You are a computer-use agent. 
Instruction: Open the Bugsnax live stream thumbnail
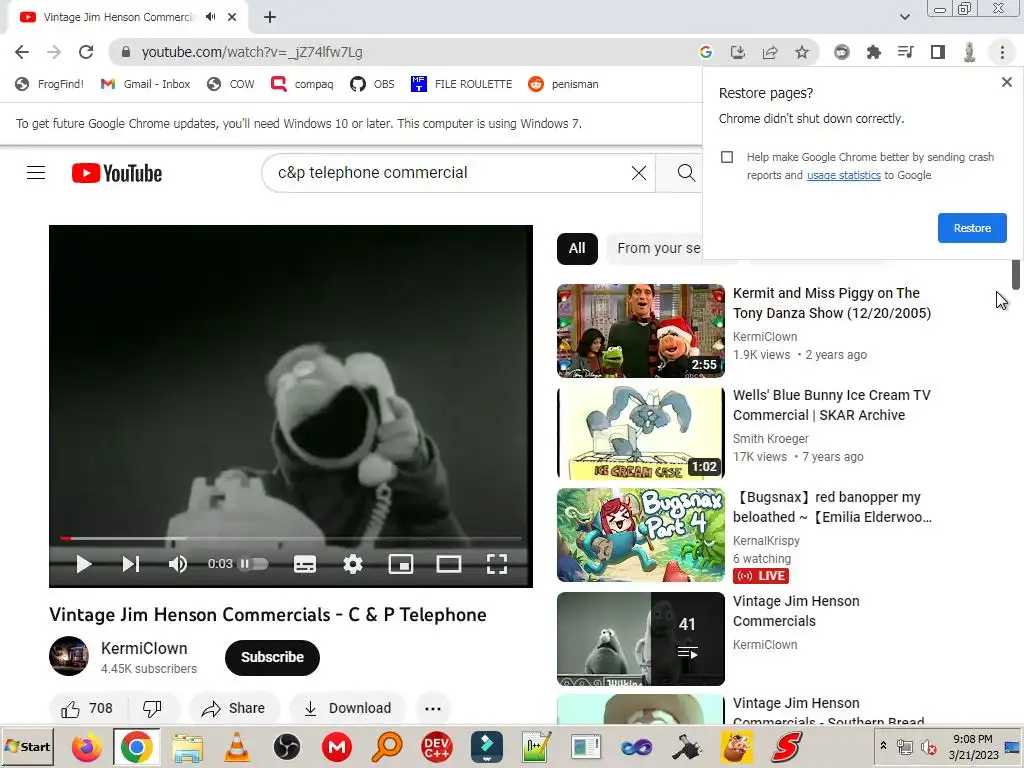pyautogui.click(x=641, y=535)
